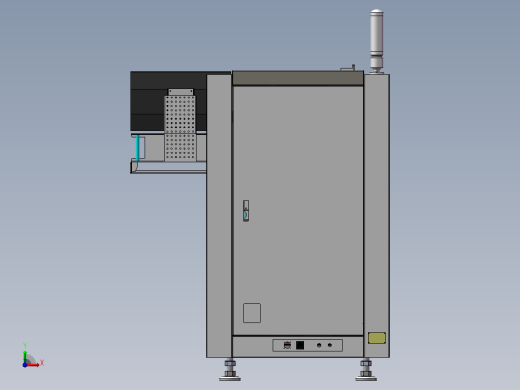
Task: Click the orange switch on bottom panel
Action: click(x=287, y=345)
